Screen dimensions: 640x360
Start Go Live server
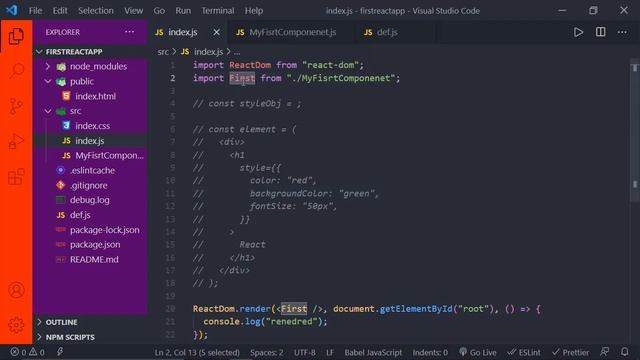478,352
